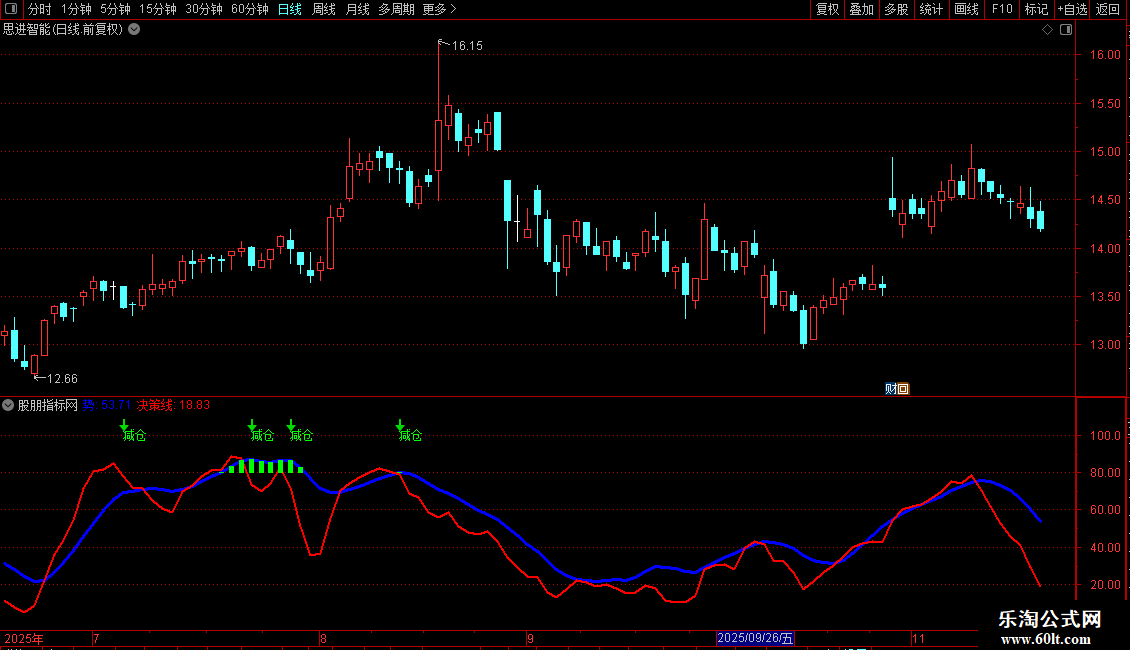Image resolution: width=1130 pixels, height=650 pixels.
Task: Switch to 月线 monthly chart
Action: [357, 9]
